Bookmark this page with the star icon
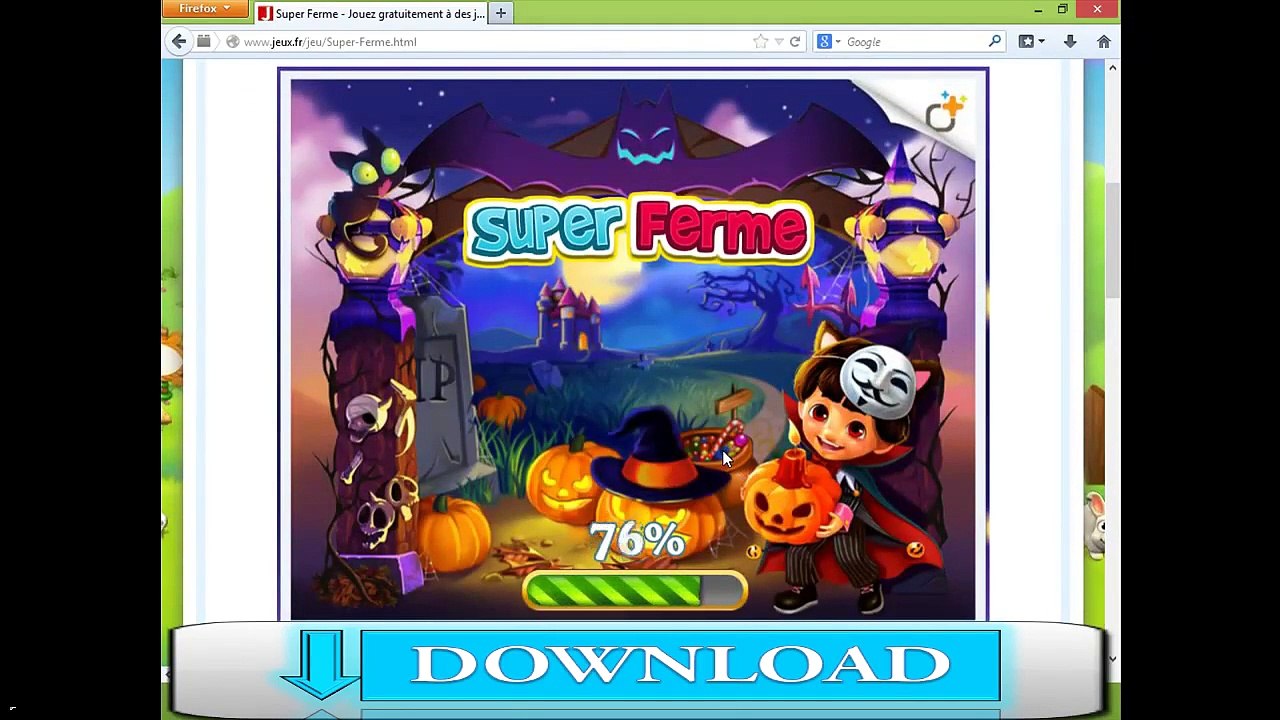The width and height of the screenshot is (1280, 720). click(x=761, y=42)
